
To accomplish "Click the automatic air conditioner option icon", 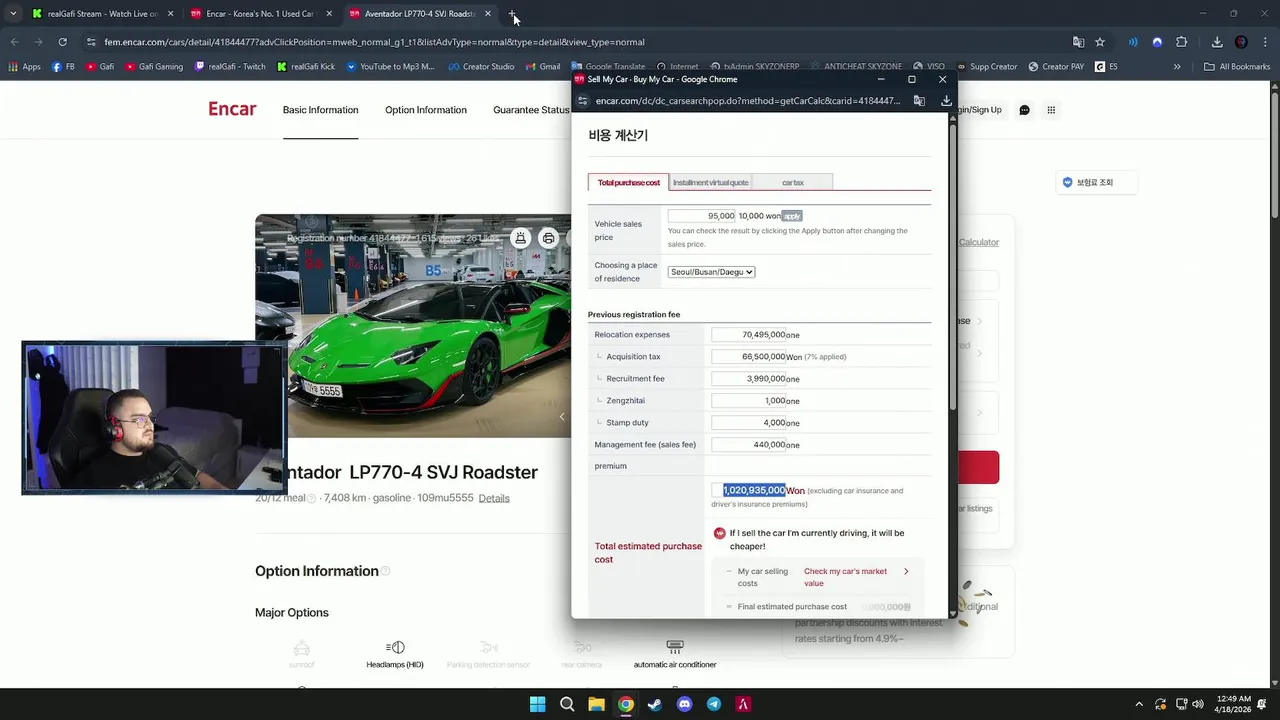I will [675, 647].
